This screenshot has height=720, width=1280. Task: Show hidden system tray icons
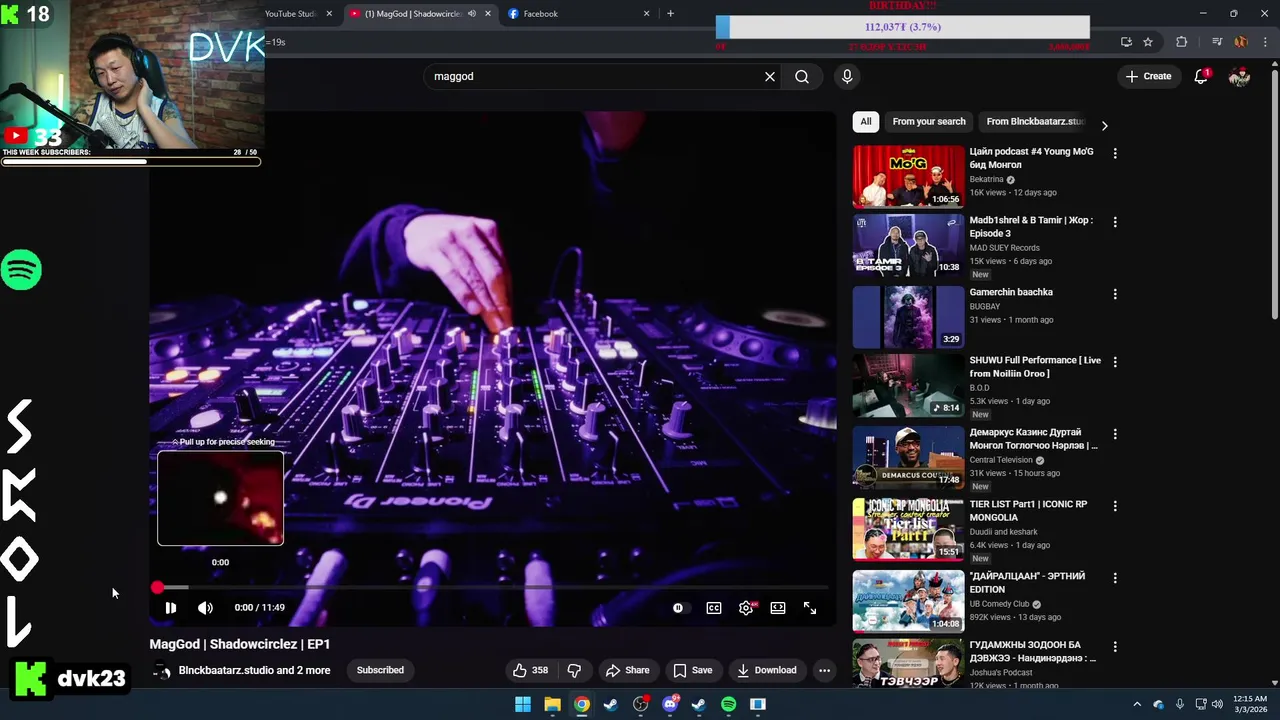coord(1137,704)
